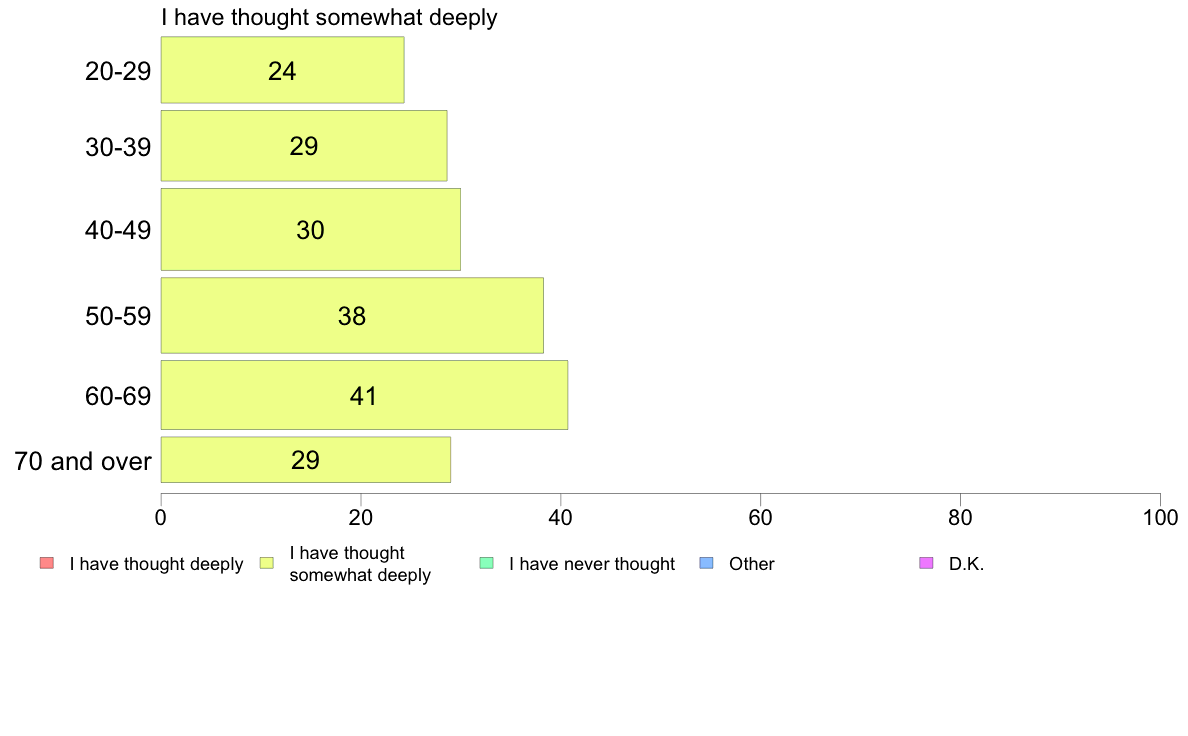Click the '60-69' age group axis label
Screen dimensions: 1188x736
pyautogui.click(x=118, y=396)
